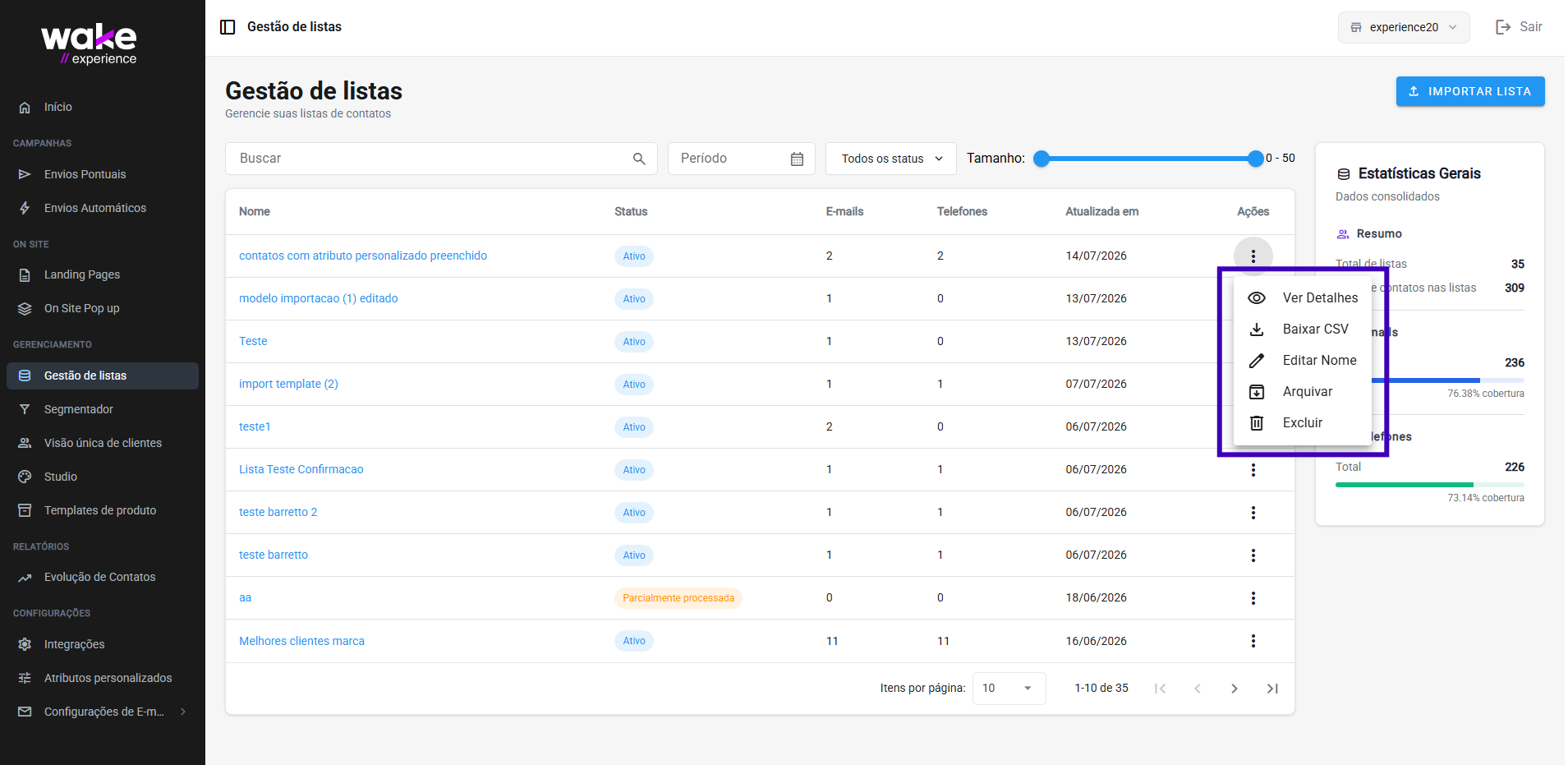Click the wake experience logo
1568x765 pixels.
(90, 44)
